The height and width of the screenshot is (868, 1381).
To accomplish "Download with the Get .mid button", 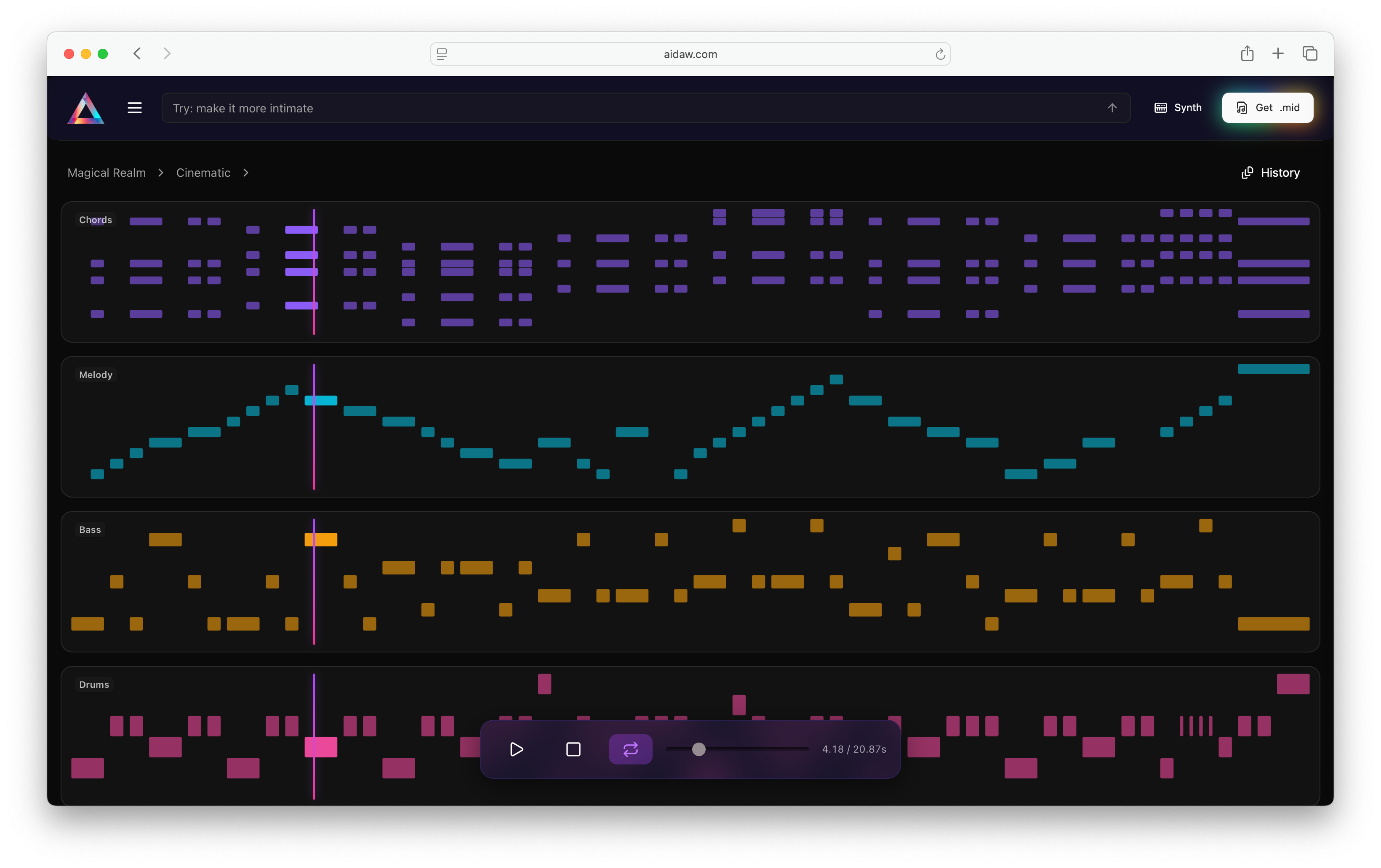I will [1267, 108].
